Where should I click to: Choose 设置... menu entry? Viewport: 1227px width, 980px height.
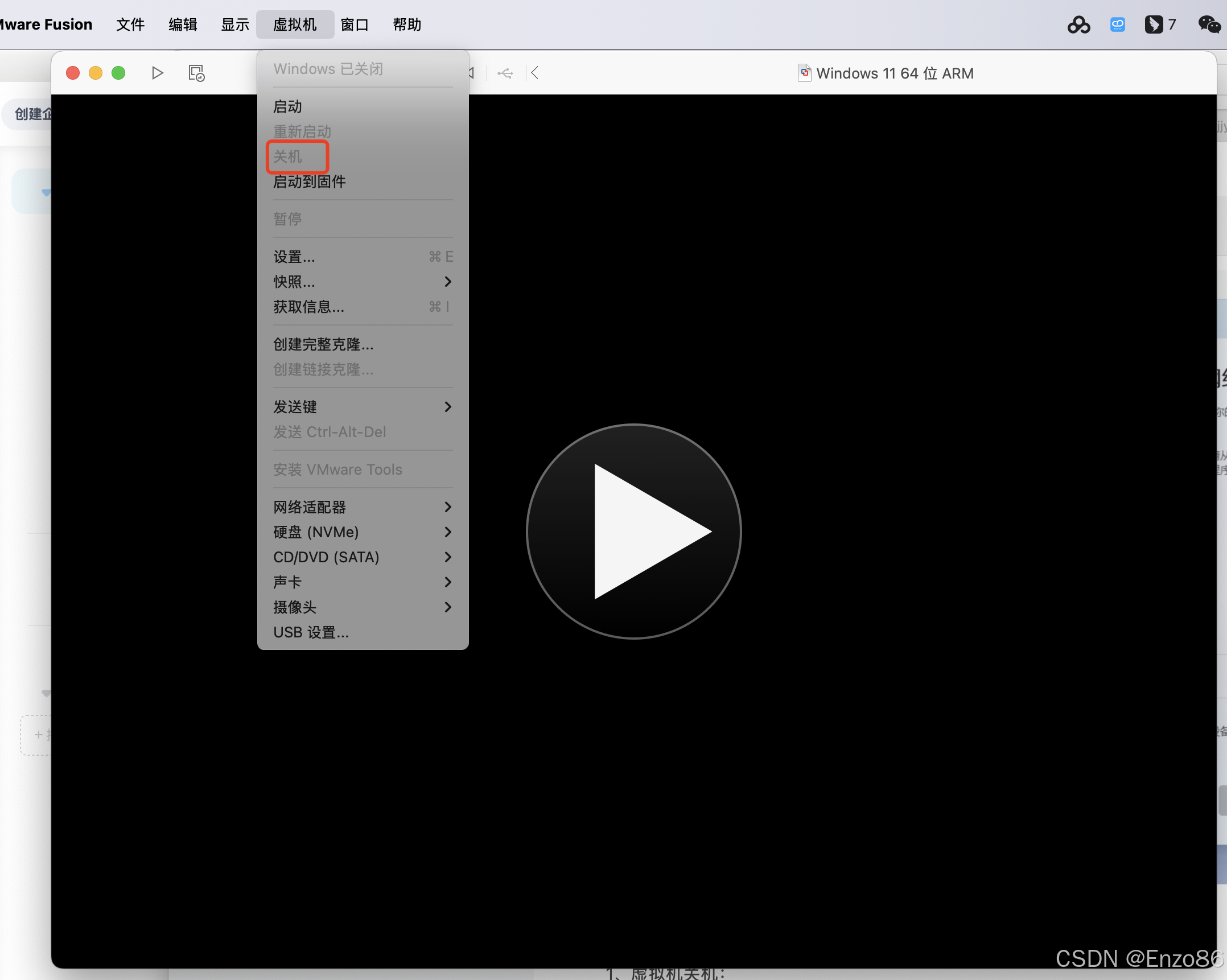tap(294, 257)
